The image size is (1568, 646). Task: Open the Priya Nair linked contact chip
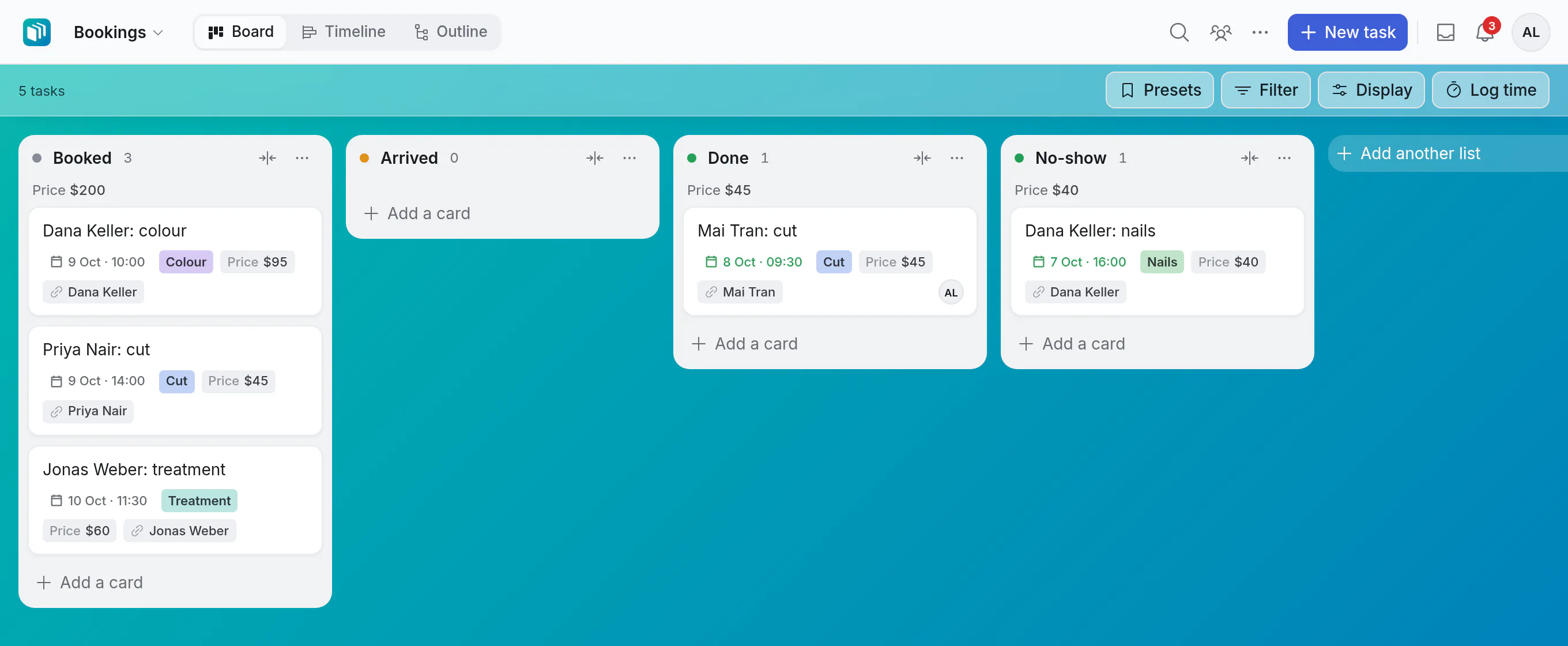coord(88,411)
